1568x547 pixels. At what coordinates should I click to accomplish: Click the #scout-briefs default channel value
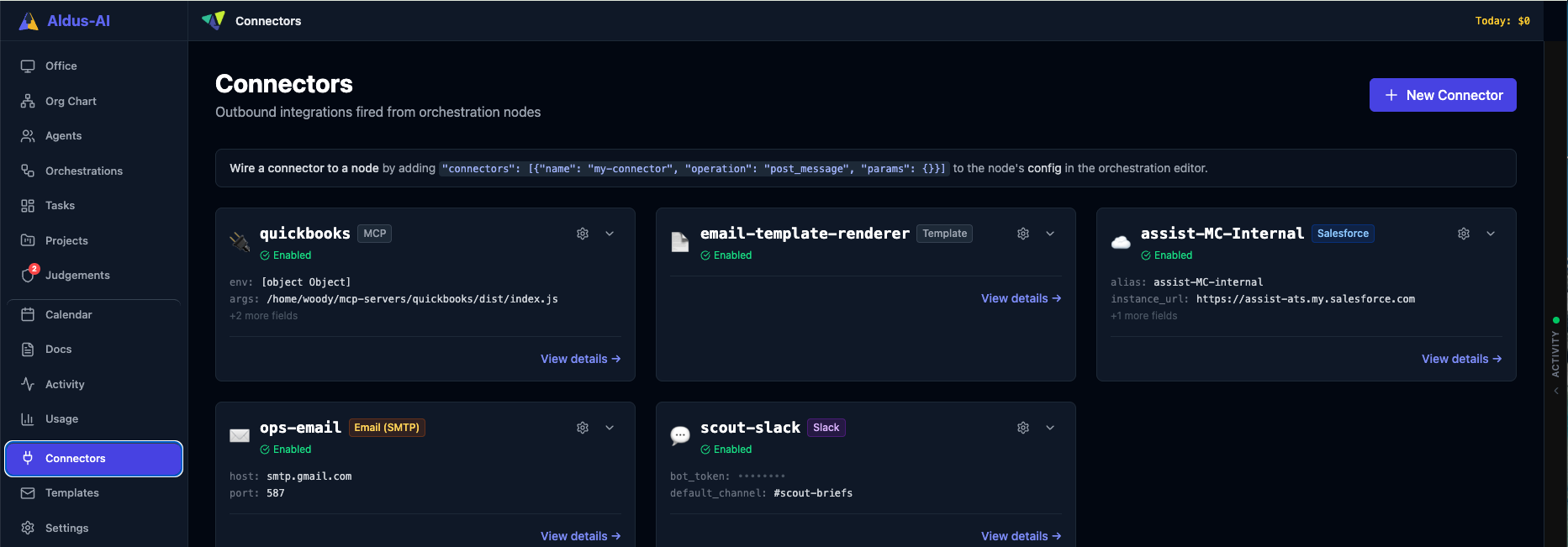tap(813, 493)
